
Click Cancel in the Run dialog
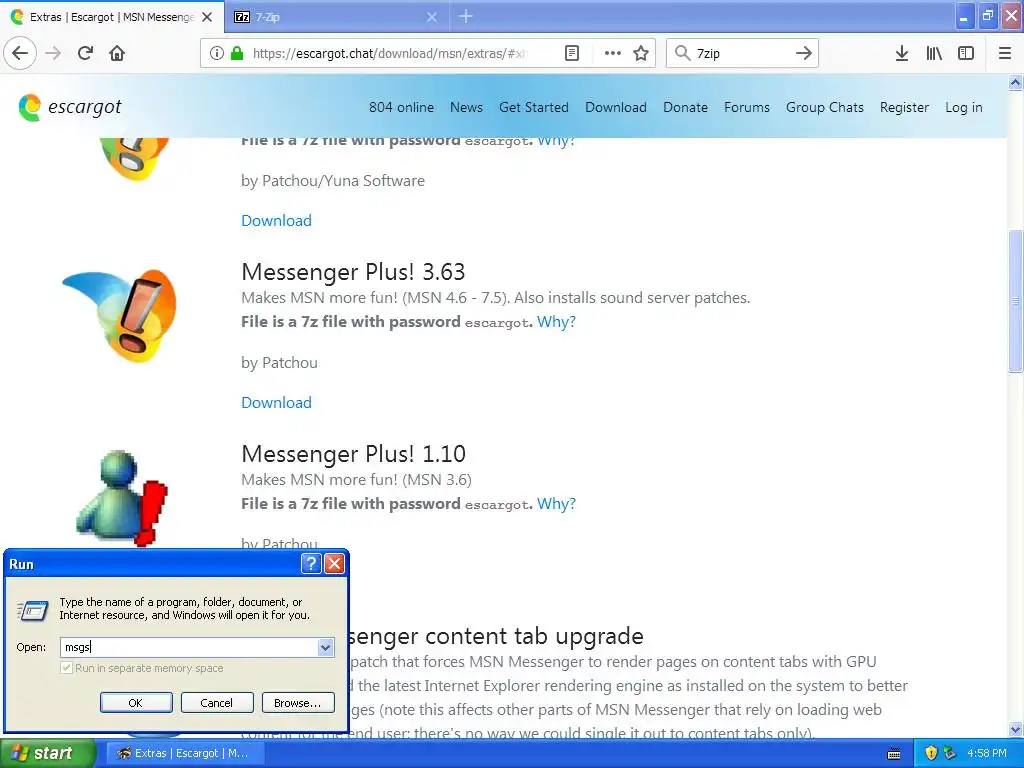217,703
